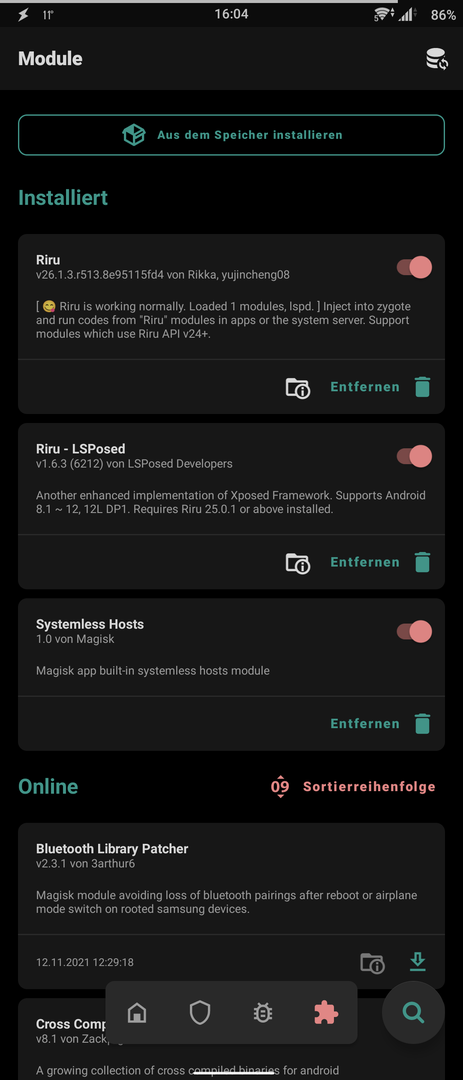Toggle the Systemless Hosts module switch
Screen dimensions: 463x1080
pos(414,632)
